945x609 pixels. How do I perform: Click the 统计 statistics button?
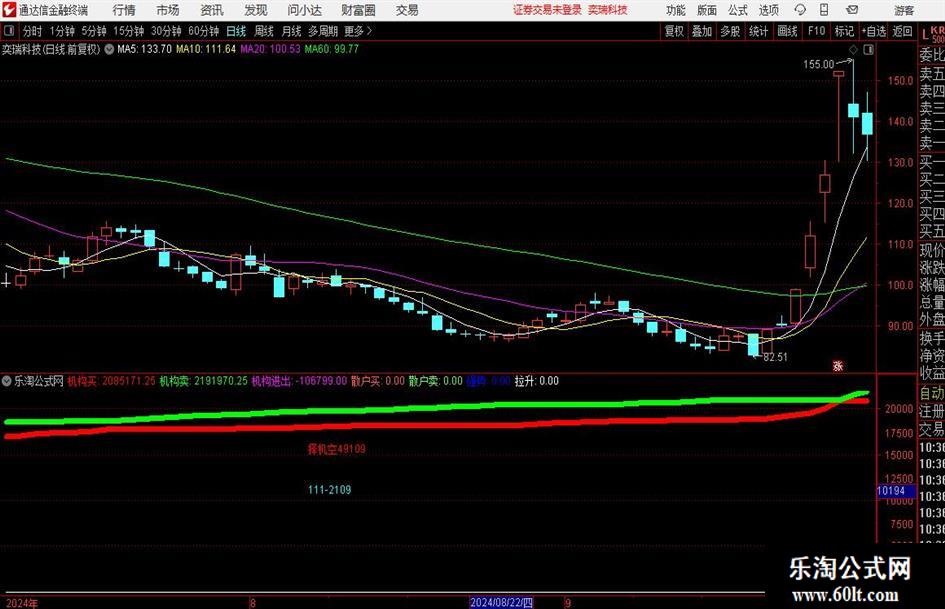point(758,31)
